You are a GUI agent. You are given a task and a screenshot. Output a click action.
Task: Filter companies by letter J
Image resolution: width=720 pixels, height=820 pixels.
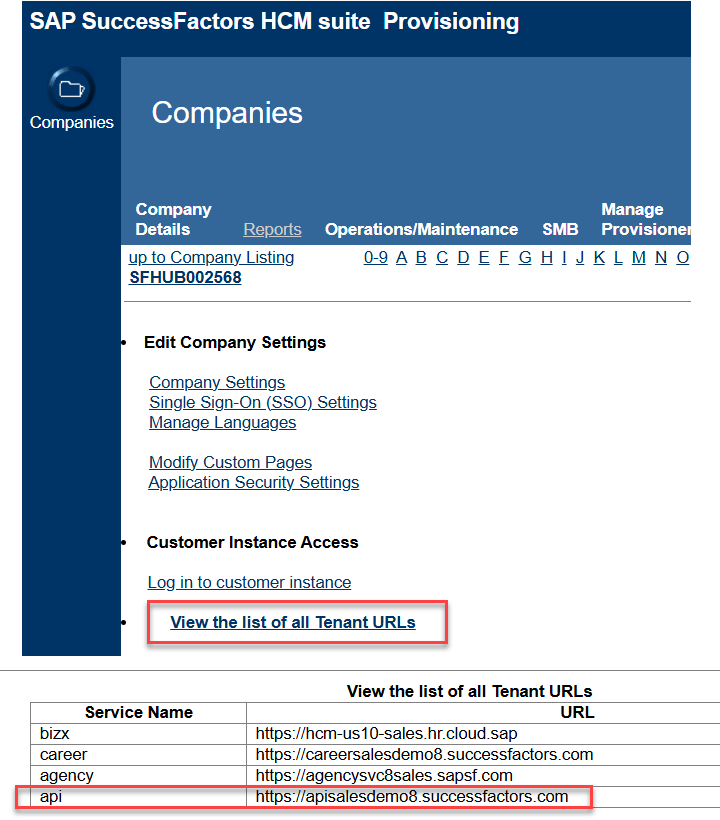pyautogui.click(x=580, y=257)
